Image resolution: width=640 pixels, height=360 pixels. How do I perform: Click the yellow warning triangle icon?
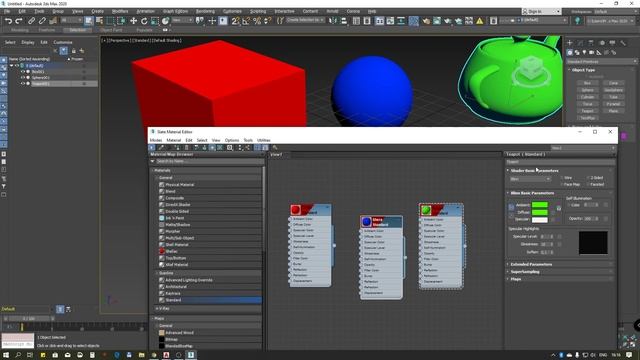click(480, 21)
